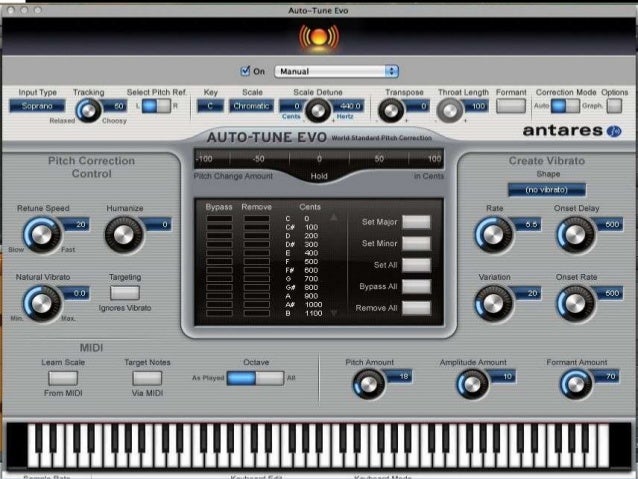Click the vibrato Rate knob
The image size is (638, 479).
pyautogui.click(x=493, y=235)
